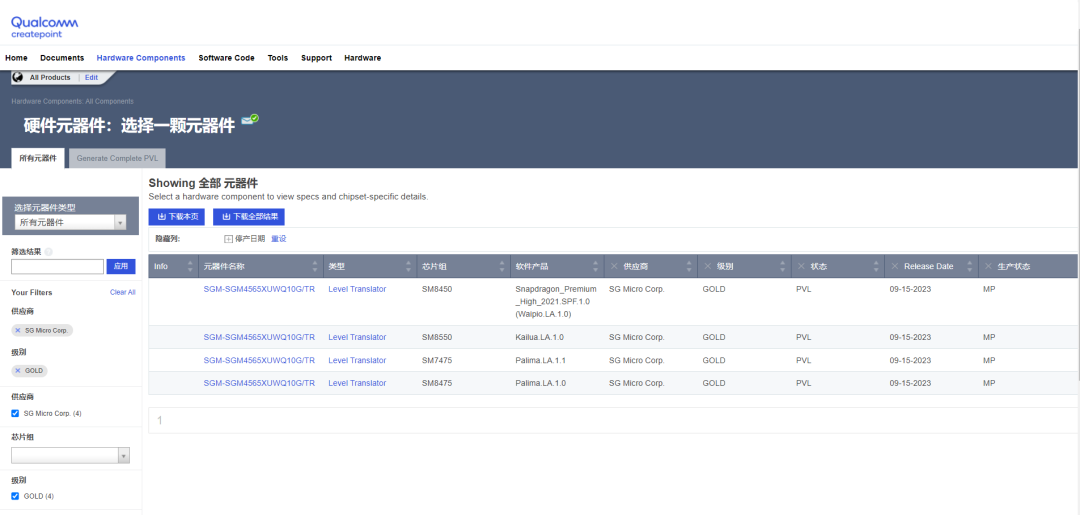Click the 应用 apply button

[x=121, y=266]
